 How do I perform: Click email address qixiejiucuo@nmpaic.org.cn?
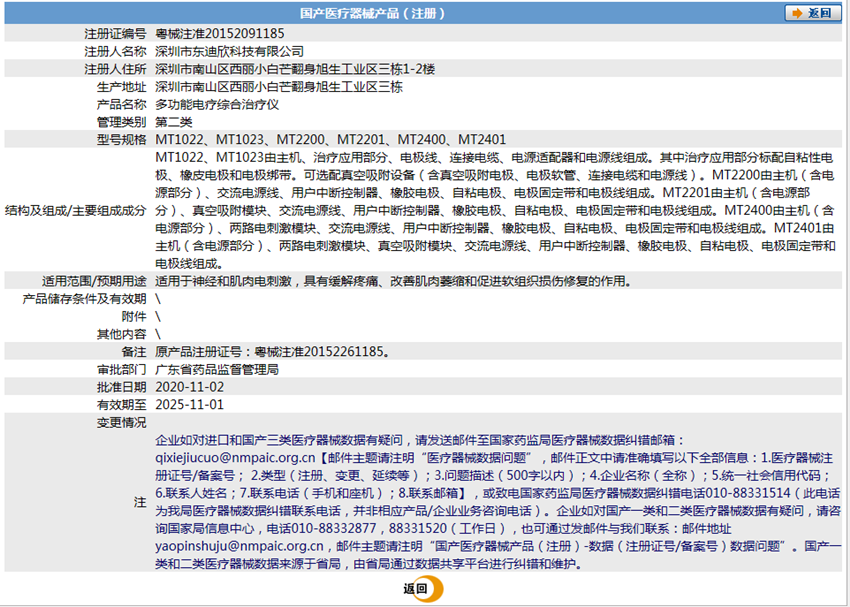point(235,458)
